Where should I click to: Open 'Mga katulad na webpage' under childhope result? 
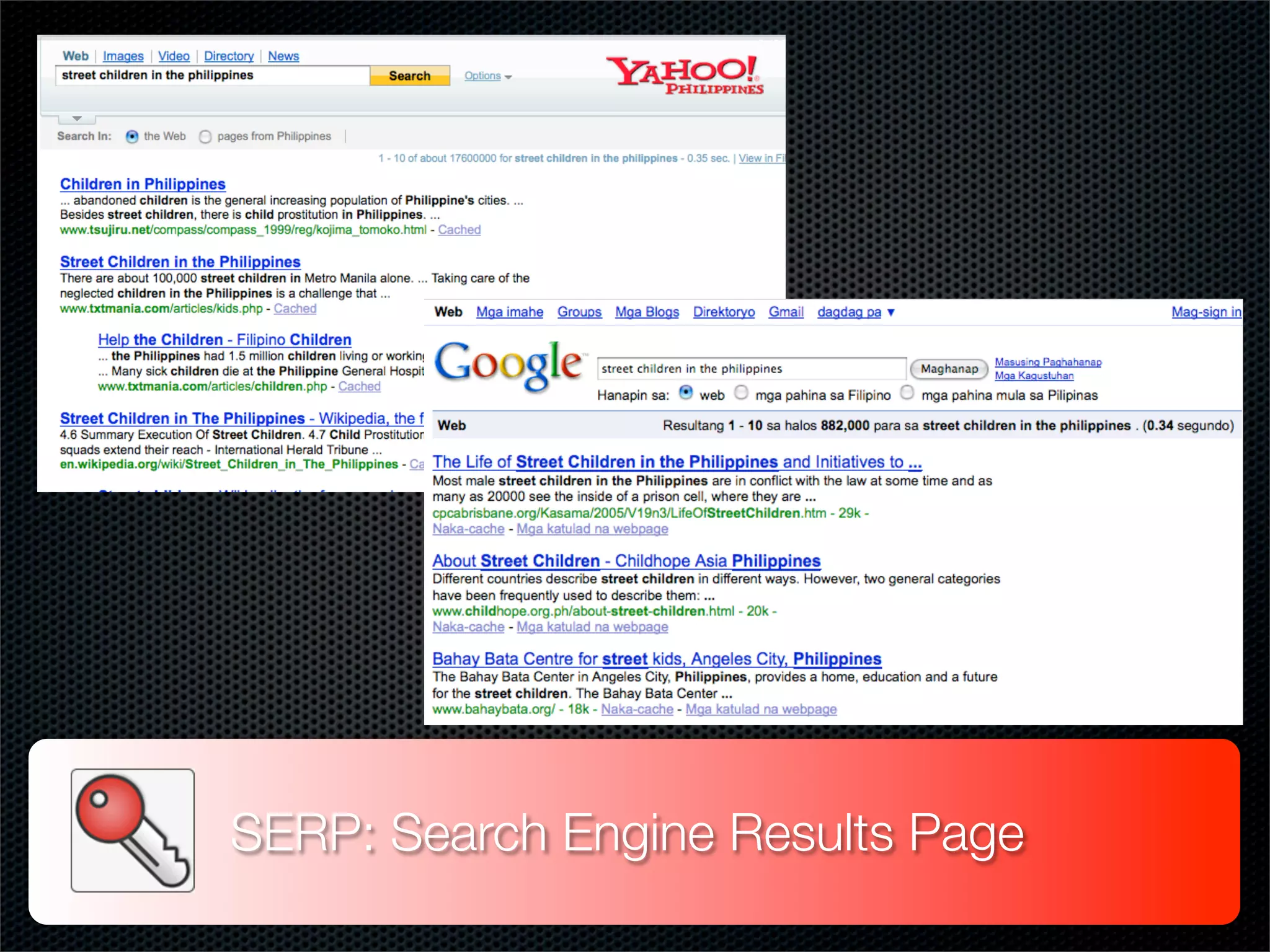click(x=592, y=627)
